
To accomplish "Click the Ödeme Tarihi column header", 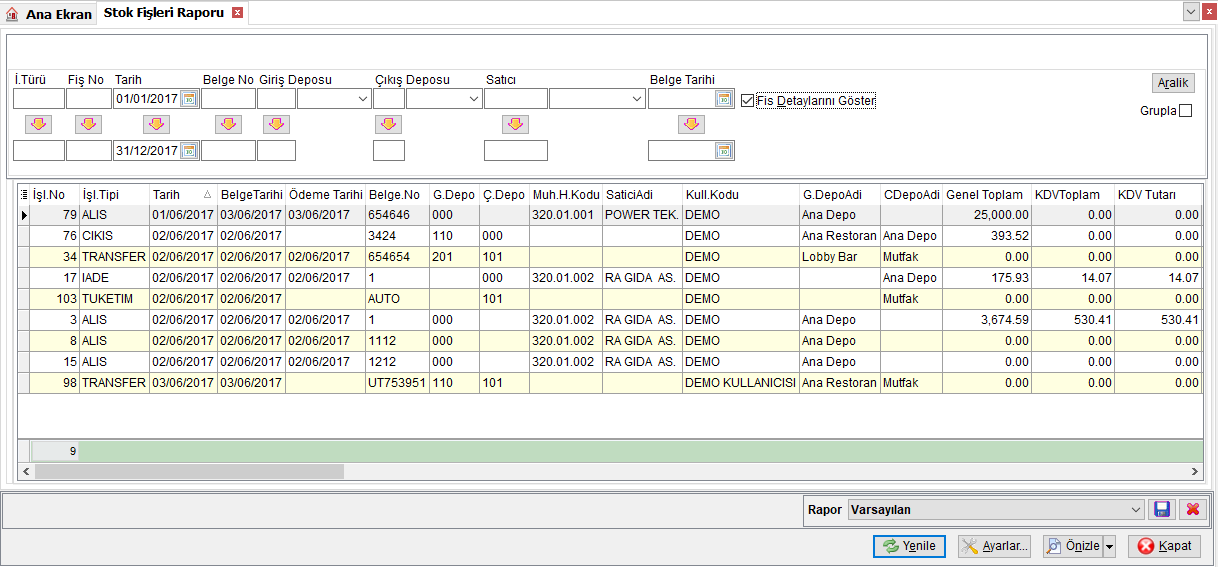I will tap(325, 194).
